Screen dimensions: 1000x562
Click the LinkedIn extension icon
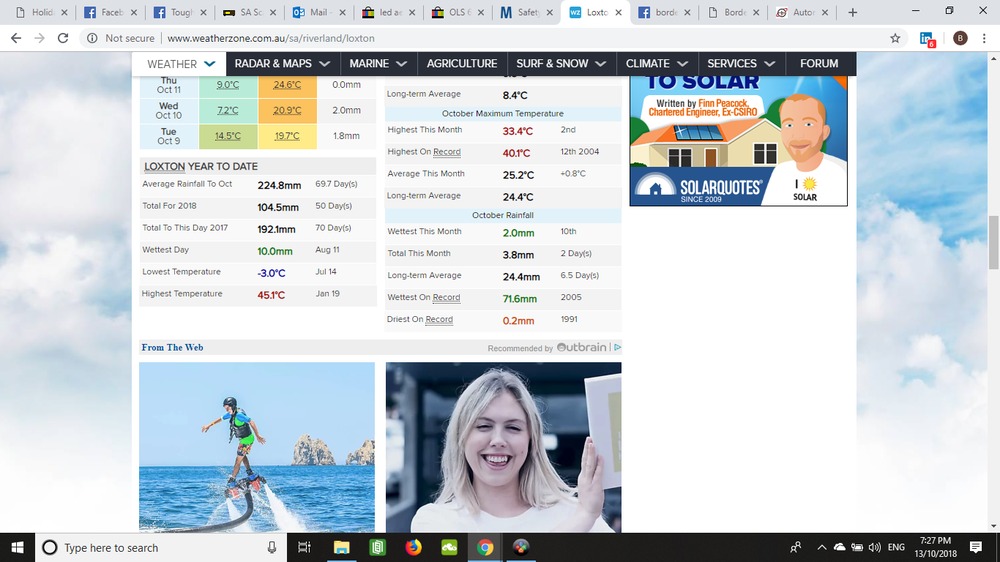point(926,38)
